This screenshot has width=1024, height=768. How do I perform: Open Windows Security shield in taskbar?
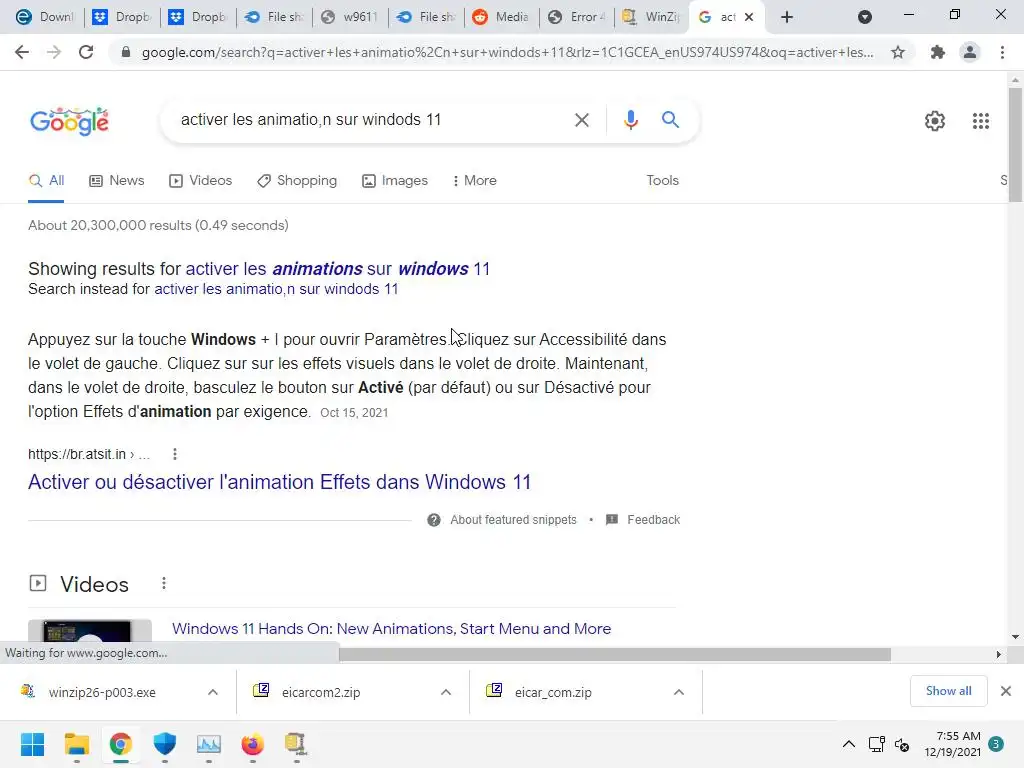(165, 744)
